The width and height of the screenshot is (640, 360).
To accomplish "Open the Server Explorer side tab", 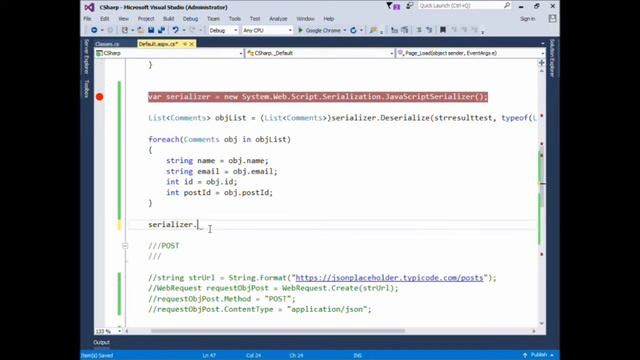I will point(87,57).
